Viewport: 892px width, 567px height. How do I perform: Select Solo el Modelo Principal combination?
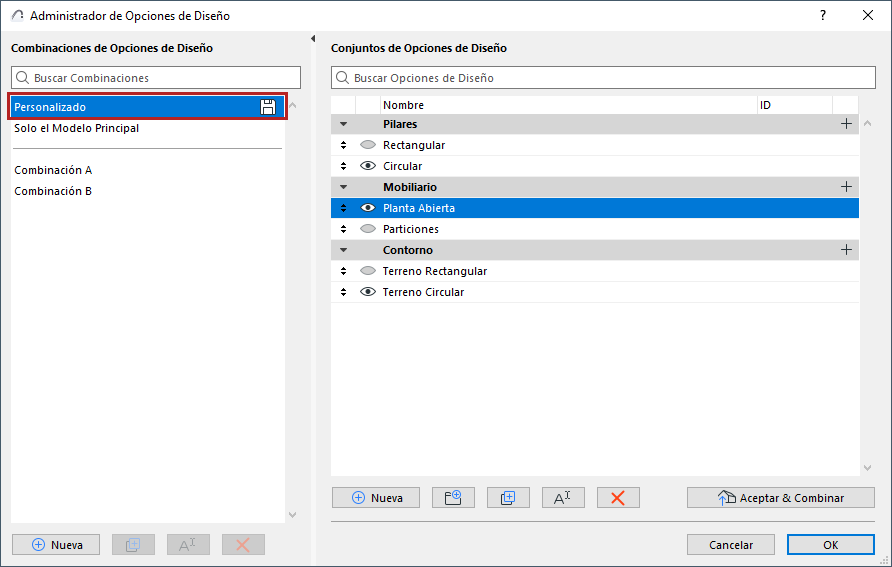coord(77,128)
